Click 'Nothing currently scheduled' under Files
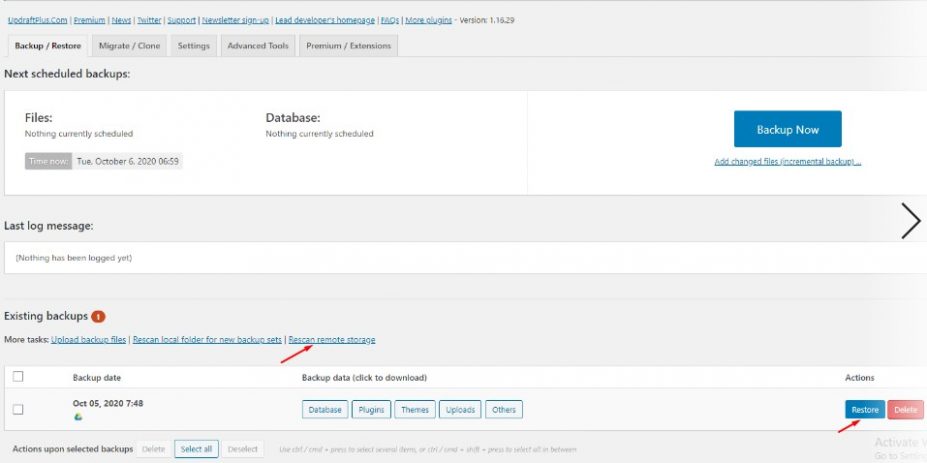The image size is (927, 463). (79, 134)
